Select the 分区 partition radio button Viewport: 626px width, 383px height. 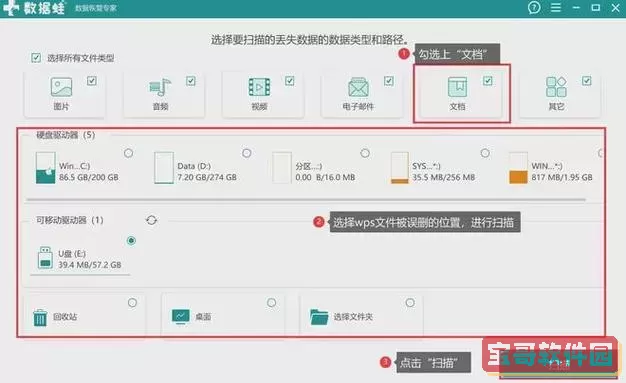point(365,153)
